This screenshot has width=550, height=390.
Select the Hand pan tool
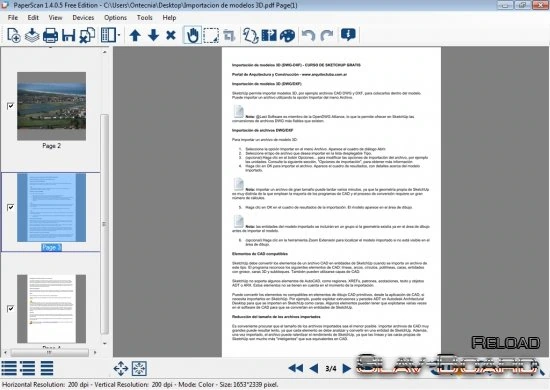point(192,35)
